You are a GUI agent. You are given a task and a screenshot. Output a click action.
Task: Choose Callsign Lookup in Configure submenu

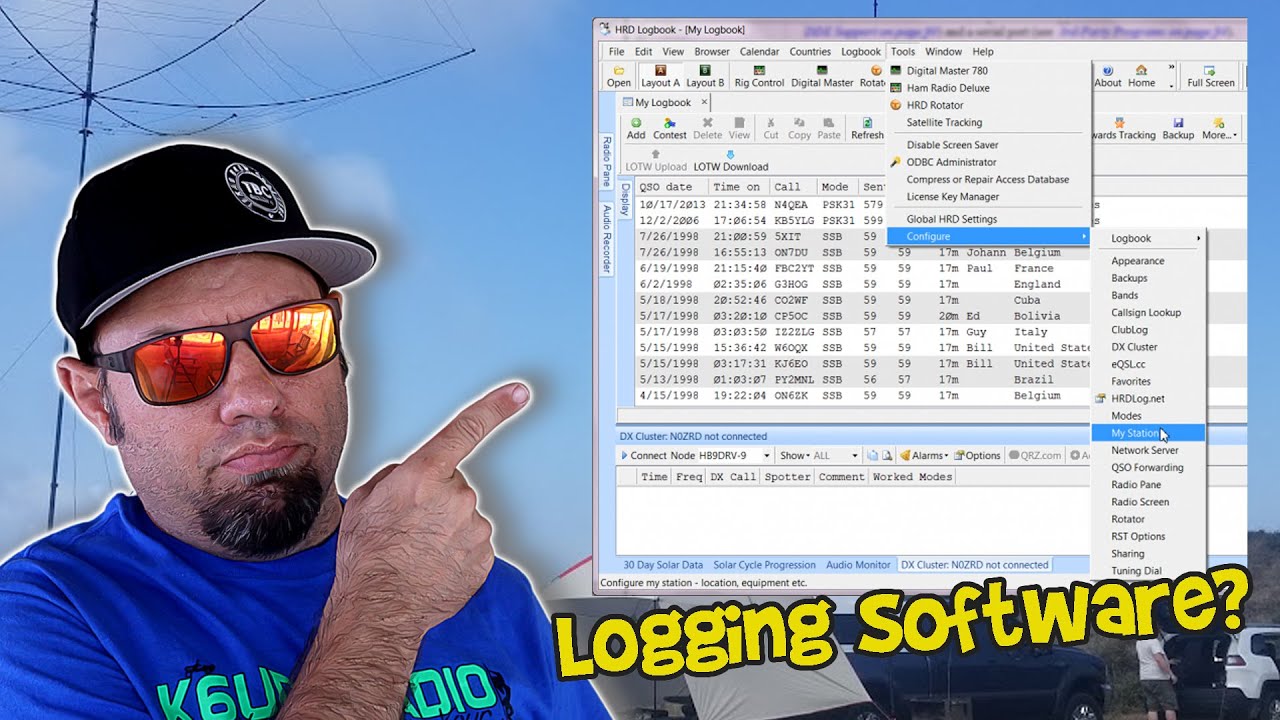[x=1148, y=312]
